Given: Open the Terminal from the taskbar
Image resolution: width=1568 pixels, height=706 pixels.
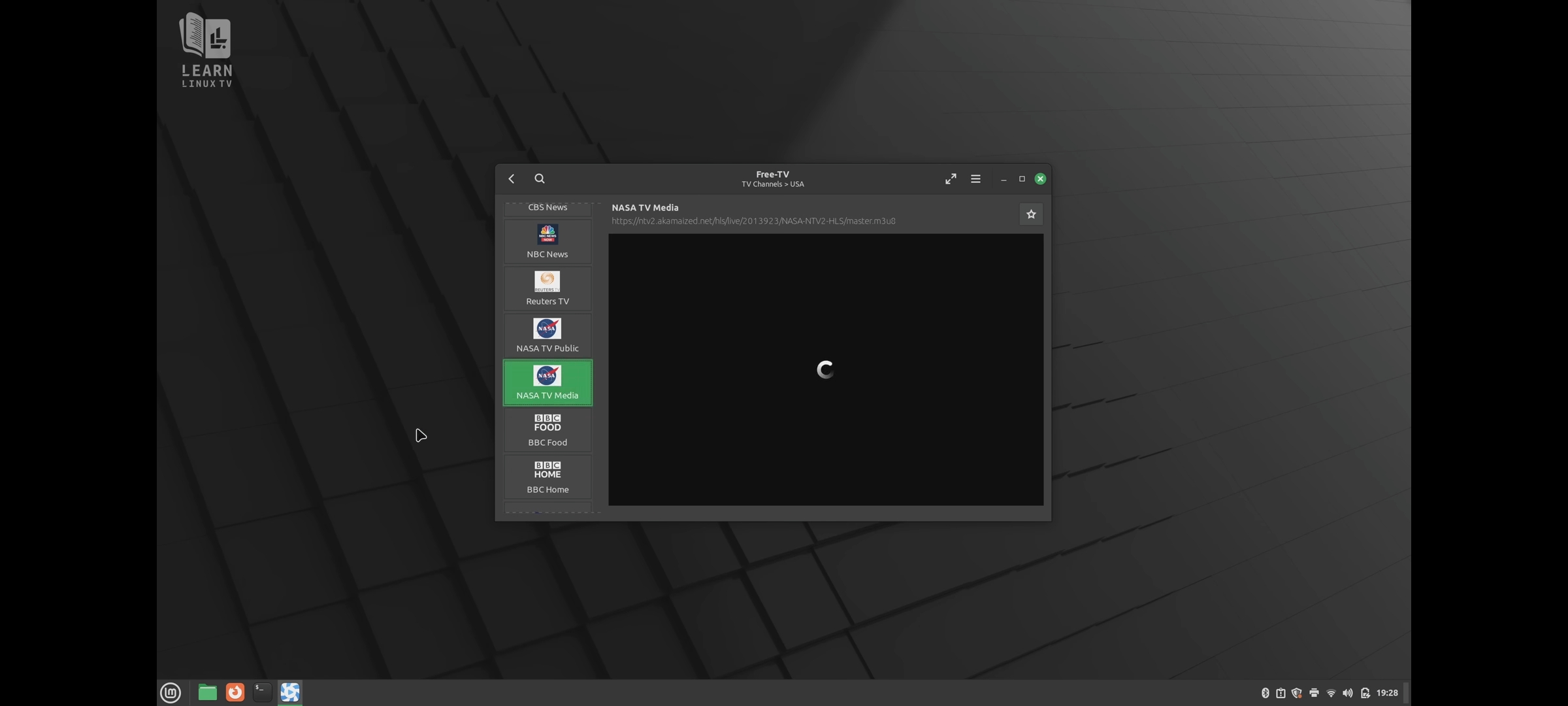Looking at the screenshot, I should point(262,692).
